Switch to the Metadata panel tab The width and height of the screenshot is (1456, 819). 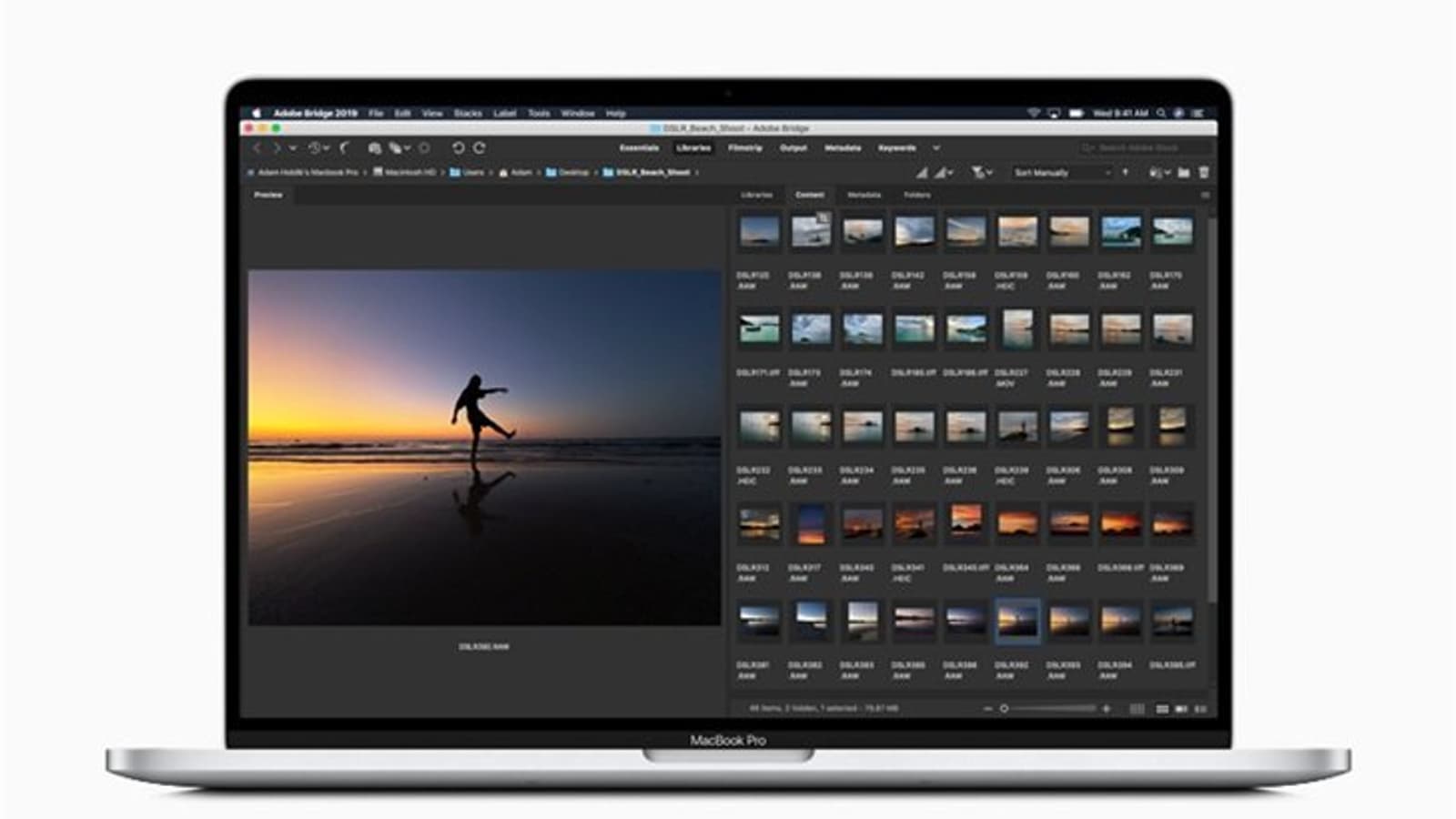click(864, 195)
